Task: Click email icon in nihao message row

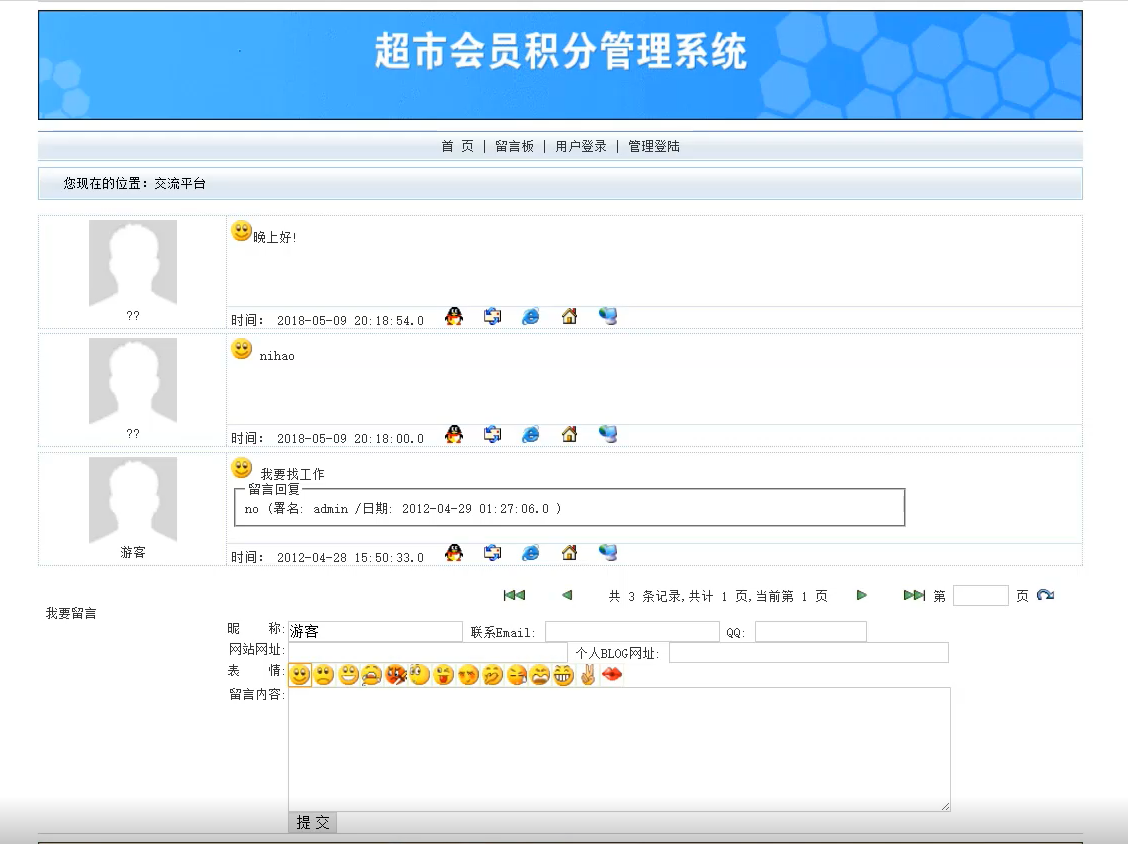Action: pyautogui.click(x=493, y=435)
